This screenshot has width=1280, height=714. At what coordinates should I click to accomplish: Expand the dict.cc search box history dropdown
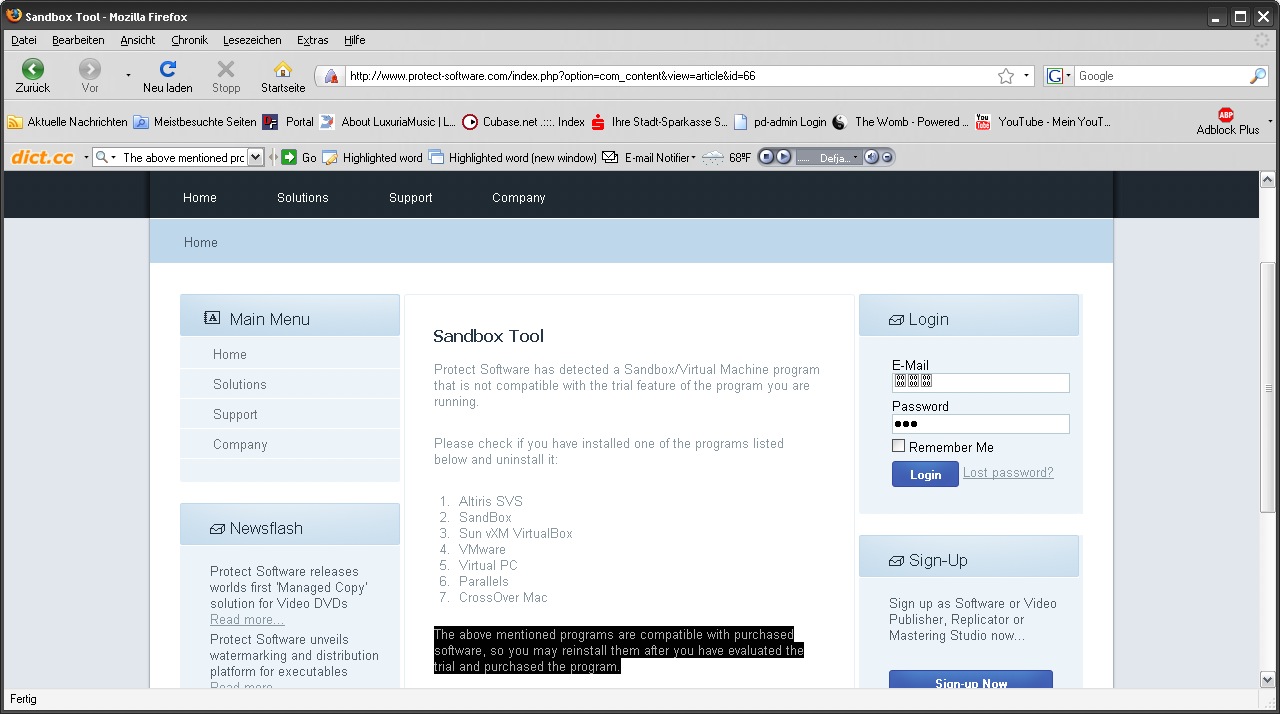coord(255,157)
